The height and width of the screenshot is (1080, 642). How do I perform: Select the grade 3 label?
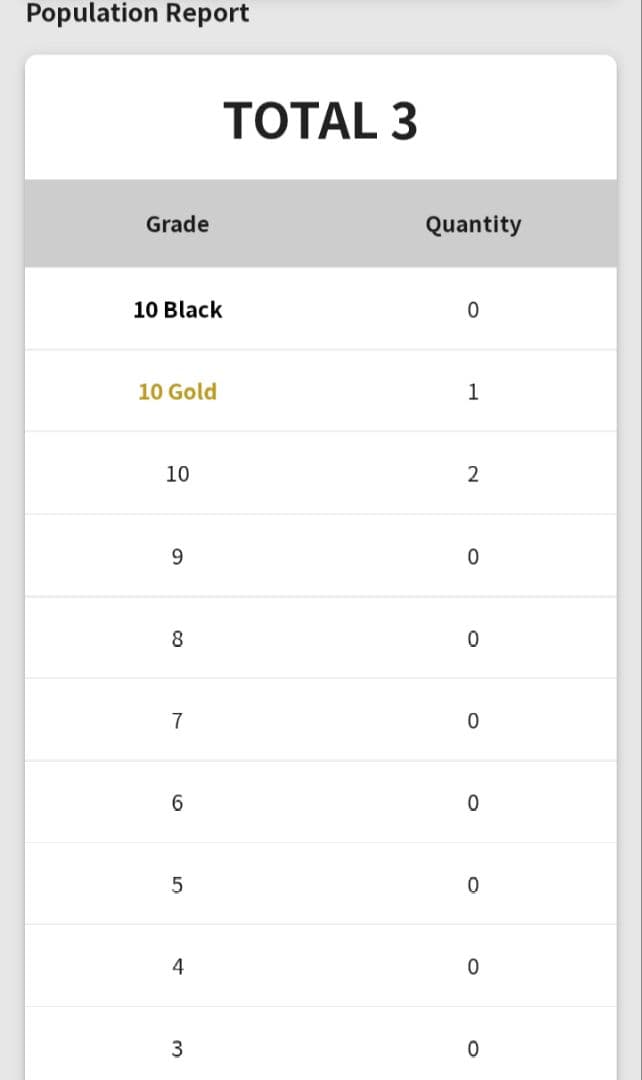(x=177, y=1049)
